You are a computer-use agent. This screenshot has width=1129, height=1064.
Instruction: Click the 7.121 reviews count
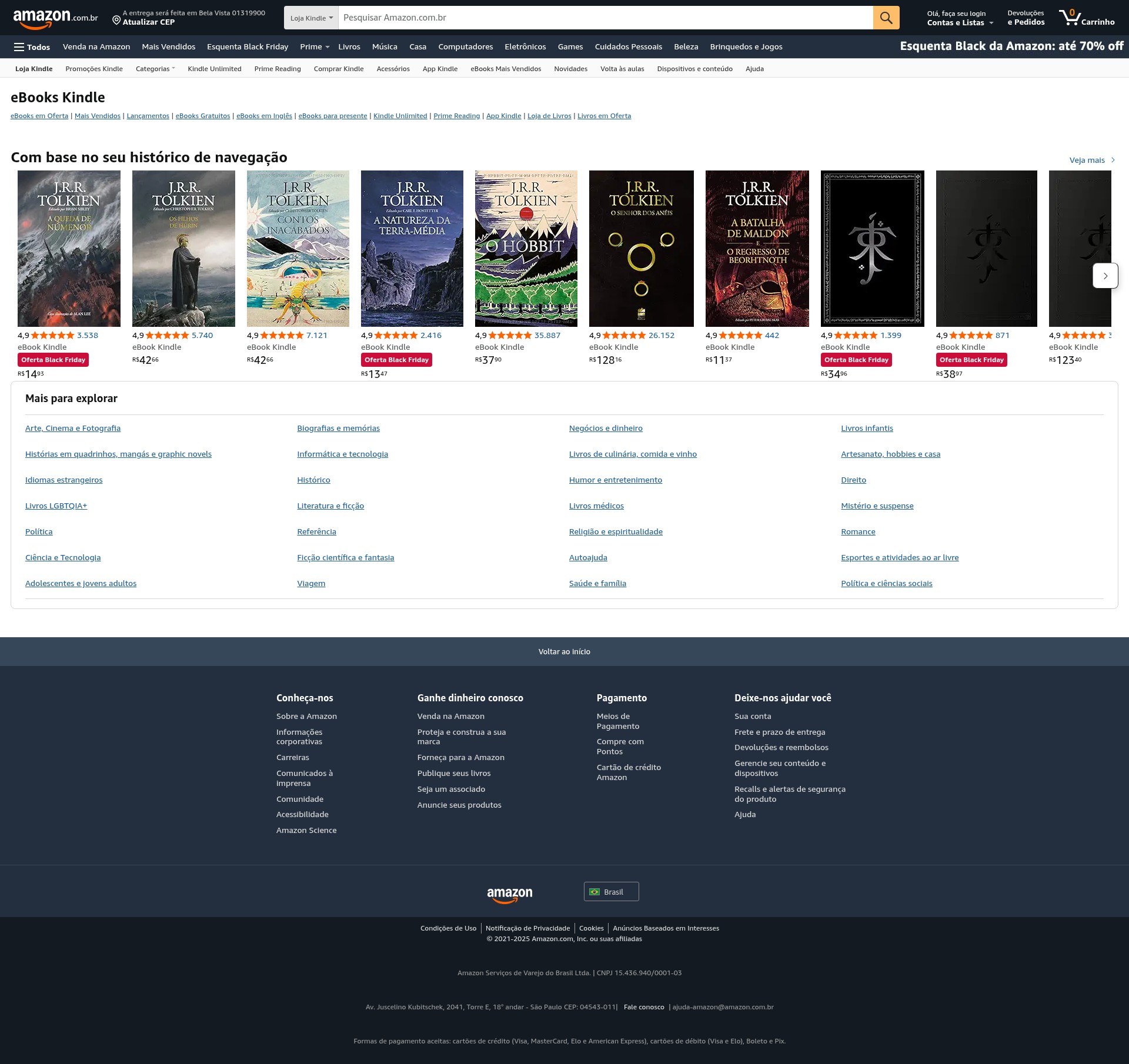[316, 335]
